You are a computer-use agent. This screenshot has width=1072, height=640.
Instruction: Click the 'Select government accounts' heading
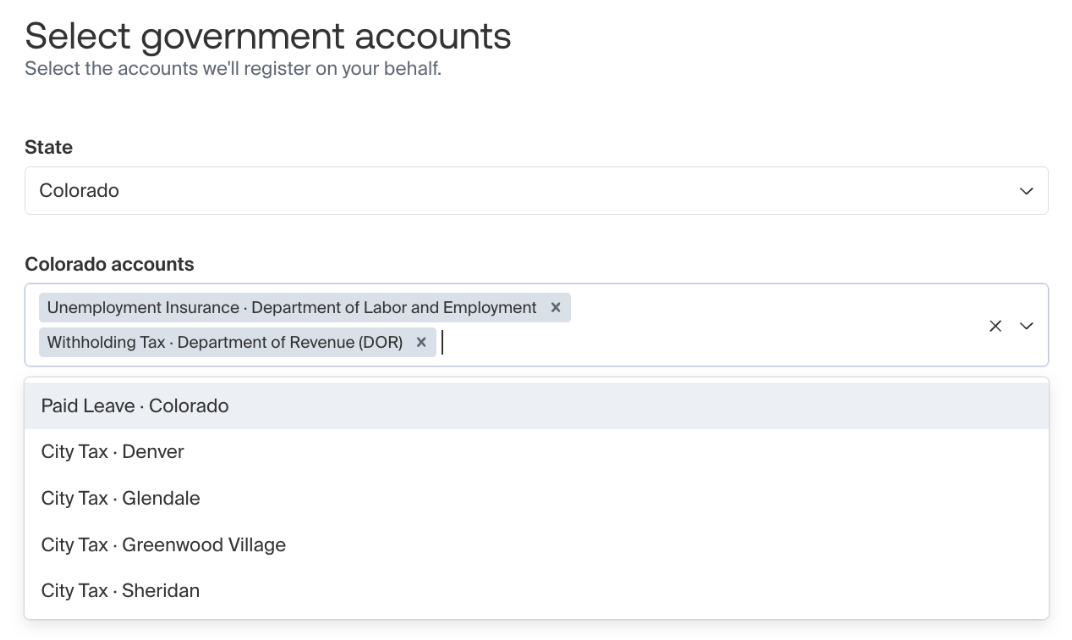point(268,37)
